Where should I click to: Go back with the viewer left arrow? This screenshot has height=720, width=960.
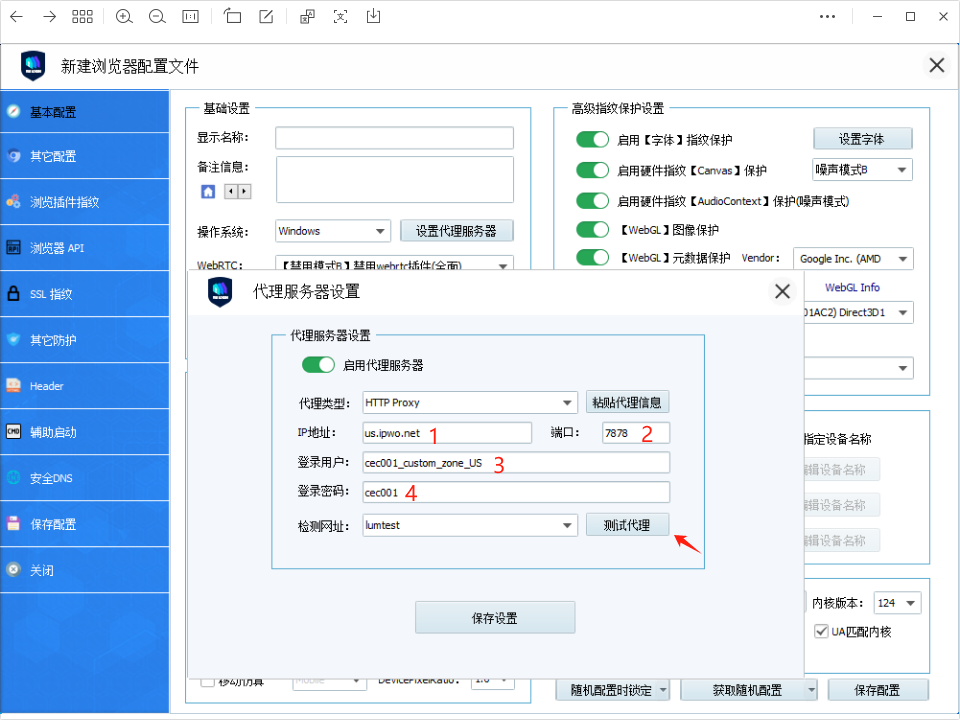17,17
